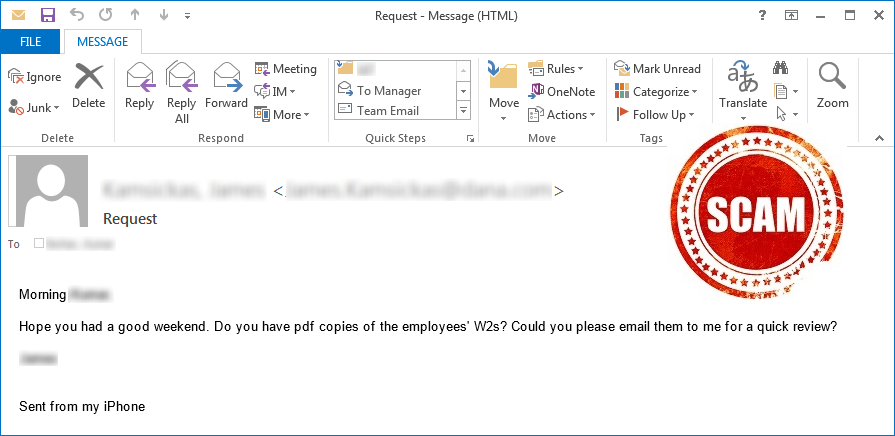Viewport: 895px width, 436px height.
Task: Delete the email with X icon
Action: pyautogui.click(x=88, y=77)
